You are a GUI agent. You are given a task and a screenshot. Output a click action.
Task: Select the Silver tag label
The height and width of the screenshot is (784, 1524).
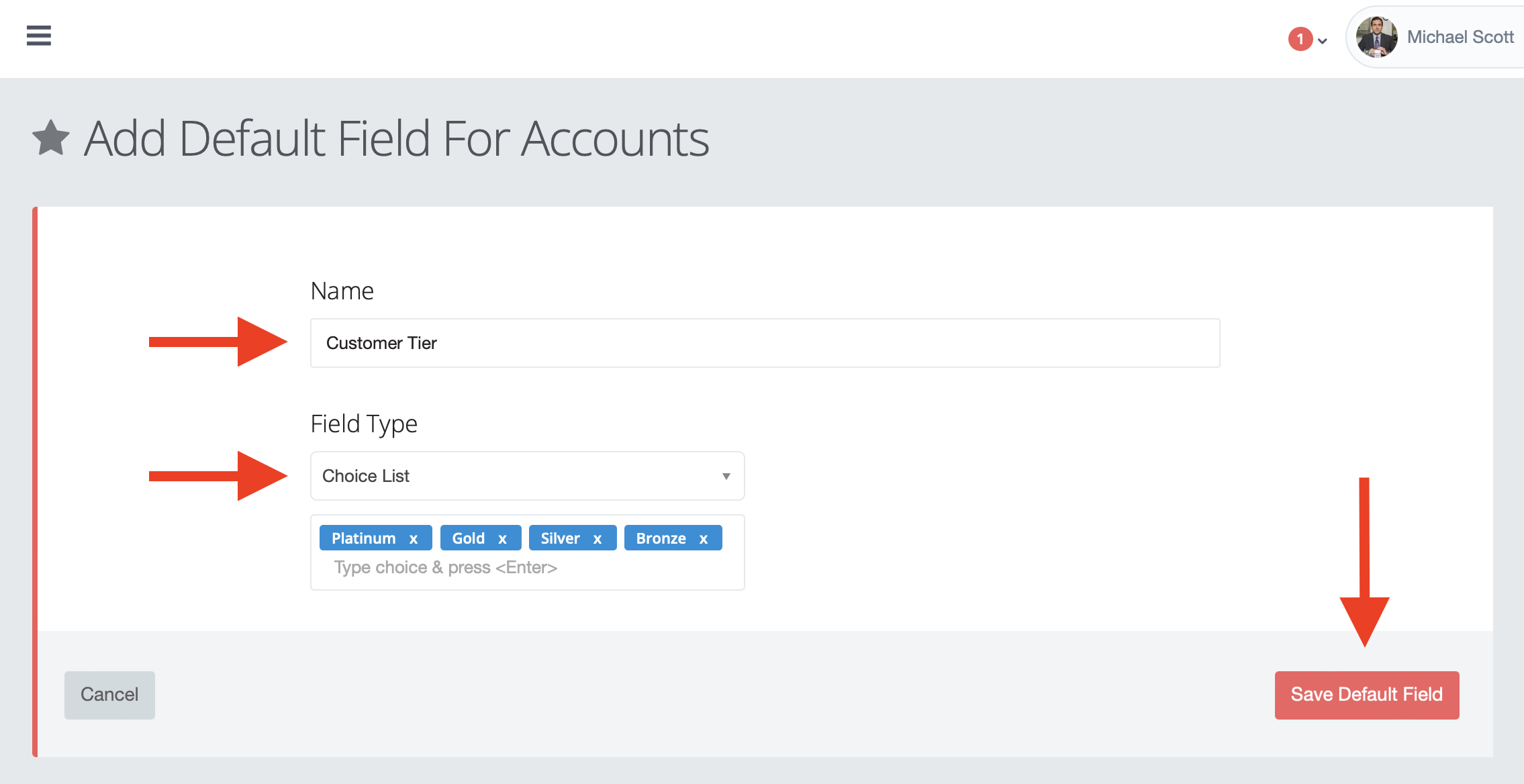[560, 538]
